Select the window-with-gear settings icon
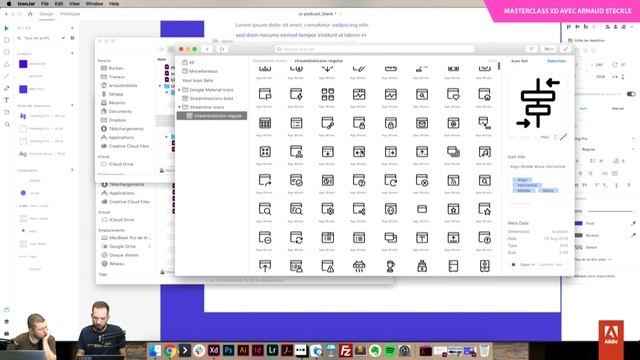640x360 pixels. click(327, 209)
